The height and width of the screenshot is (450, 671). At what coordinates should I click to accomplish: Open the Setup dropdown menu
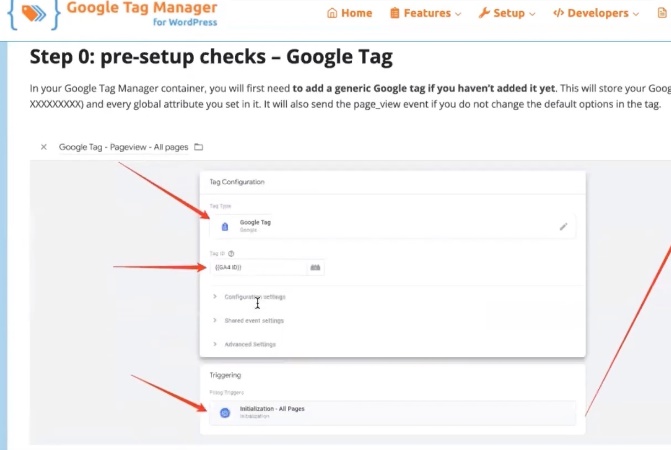pos(507,13)
